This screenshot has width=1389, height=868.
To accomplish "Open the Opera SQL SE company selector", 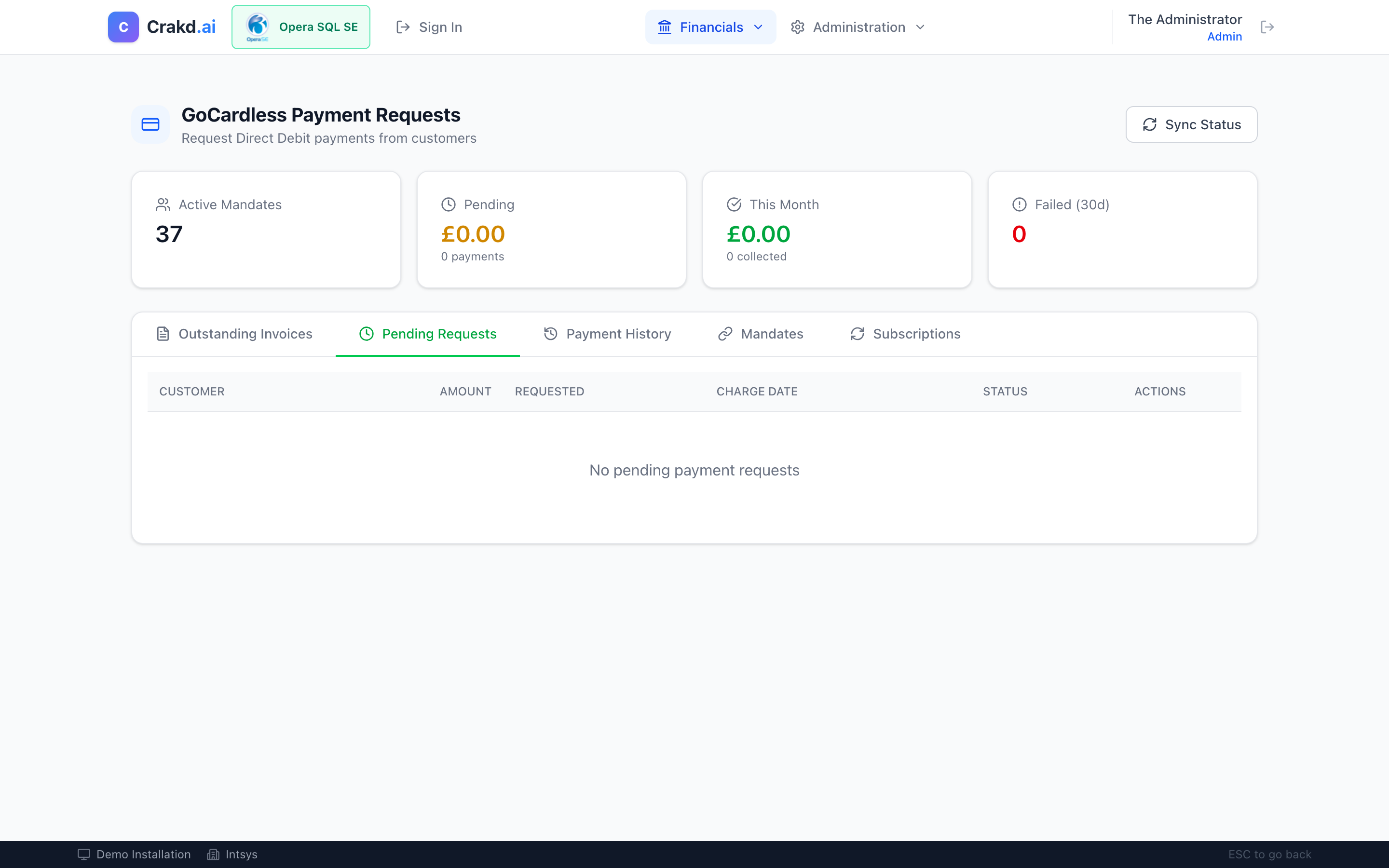I will (318, 27).
